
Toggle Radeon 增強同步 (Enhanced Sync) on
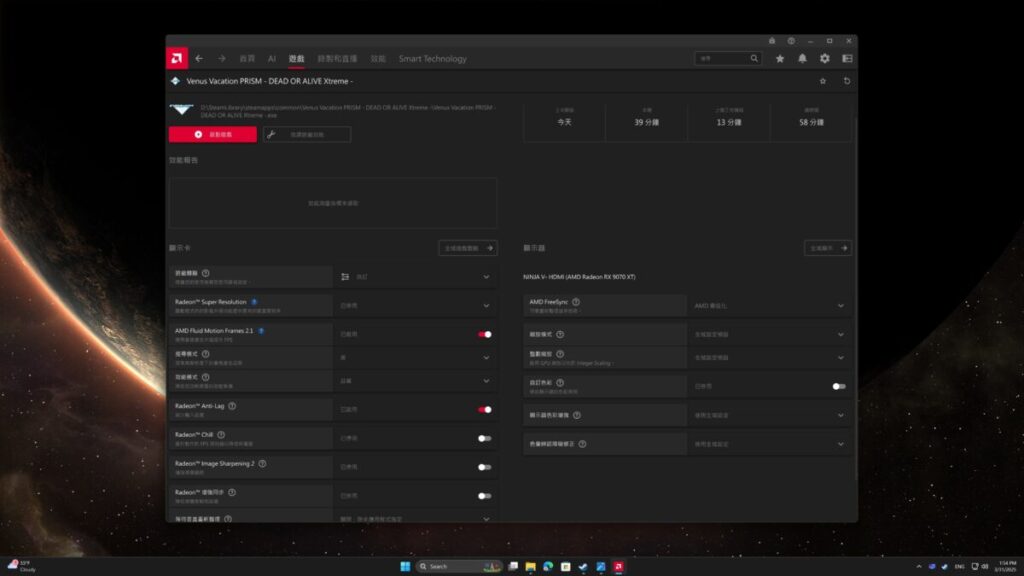[x=485, y=496]
